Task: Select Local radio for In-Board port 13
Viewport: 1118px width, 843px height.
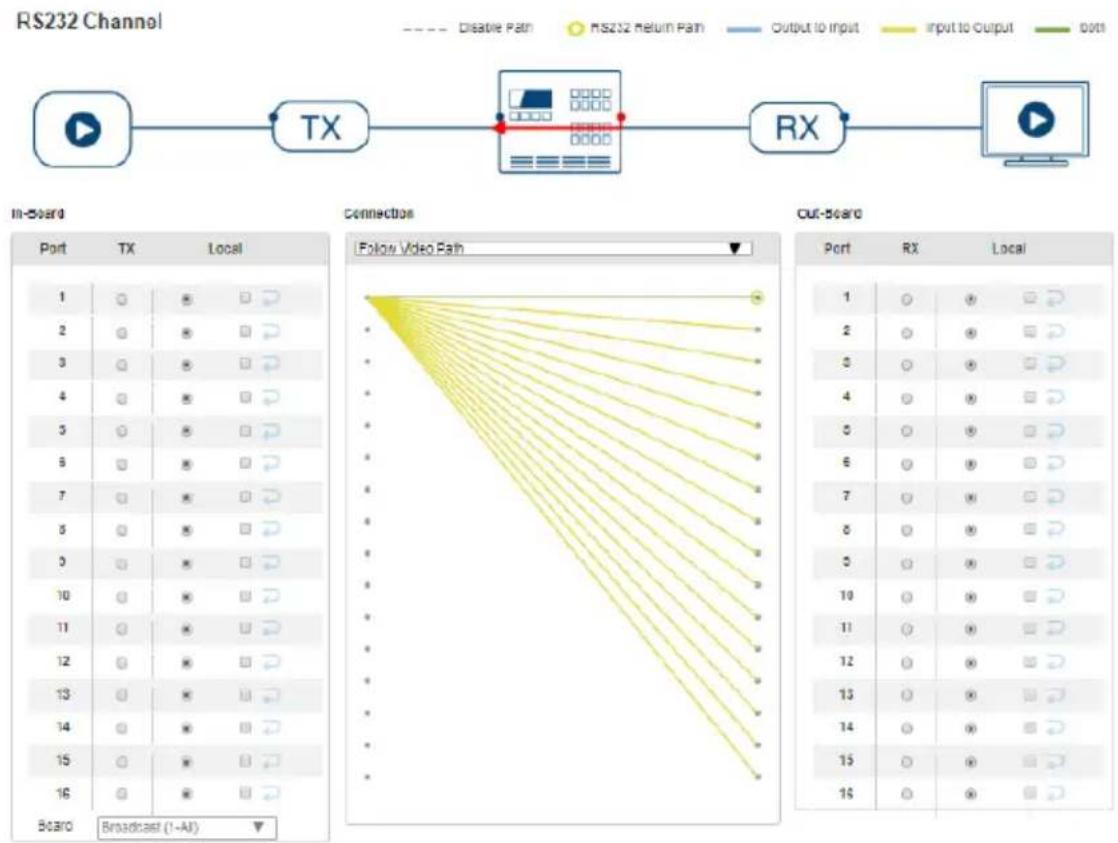Action: tap(186, 695)
